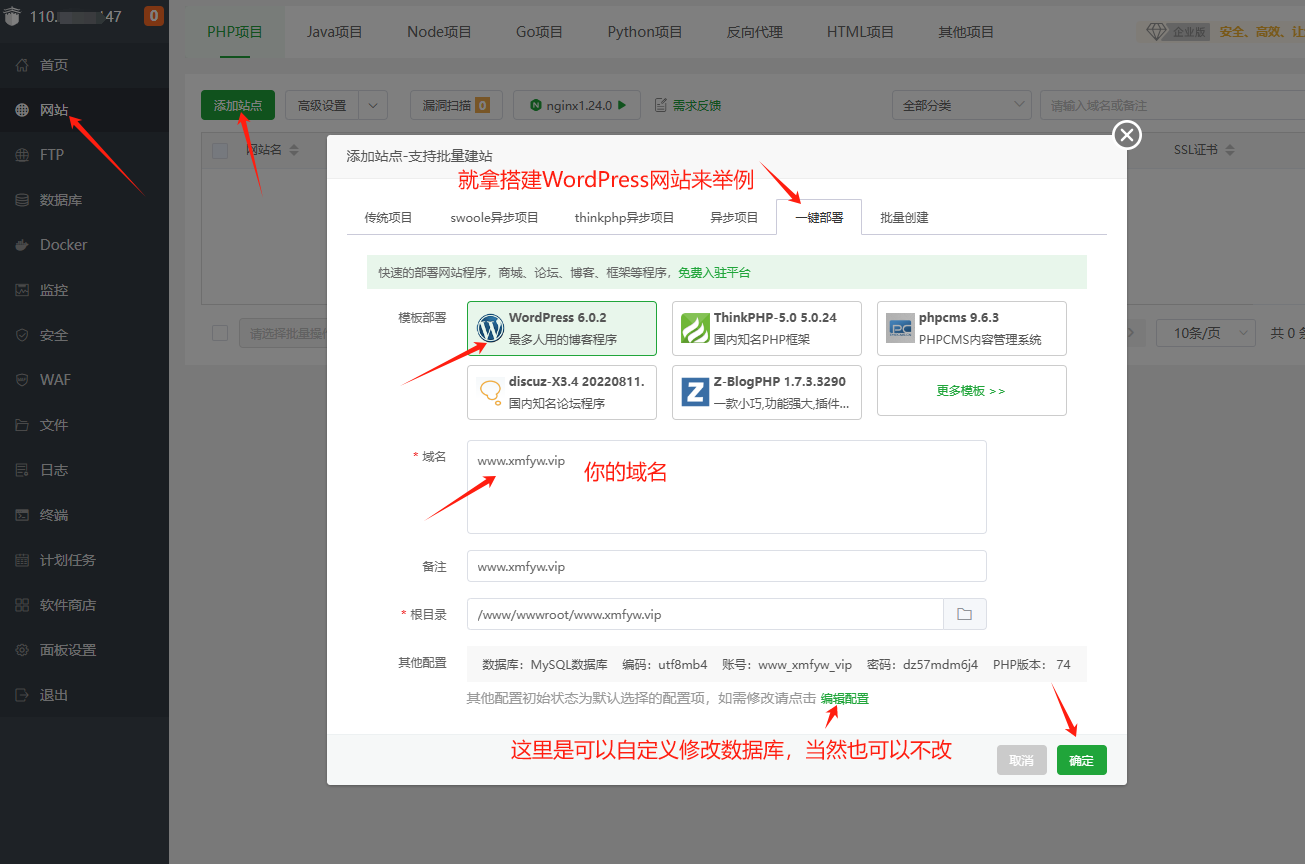The width and height of the screenshot is (1305, 864).
Task: Select the swoole异步项目 dialog tab
Action: click(x=494, y=217)
